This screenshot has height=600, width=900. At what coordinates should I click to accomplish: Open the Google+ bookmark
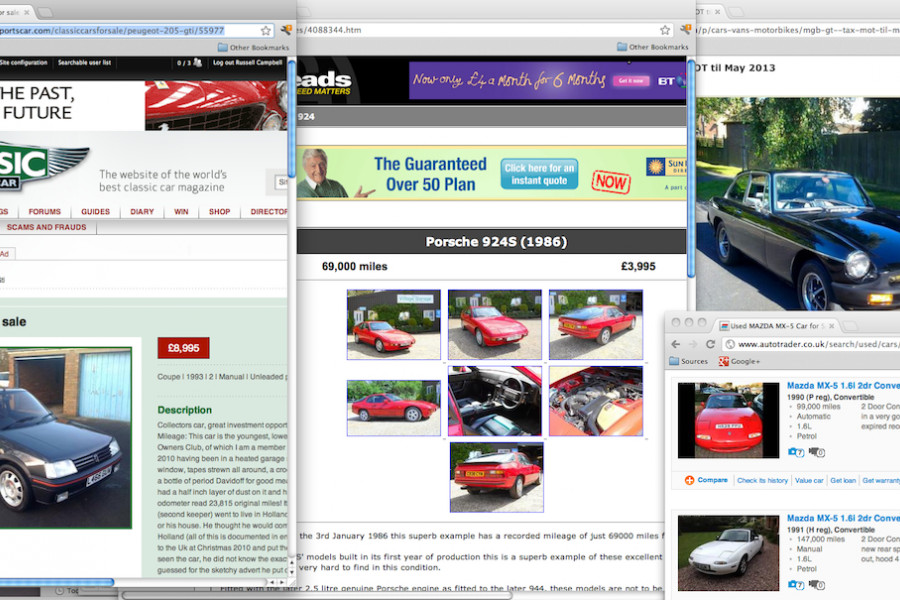[x=738, y=361]
